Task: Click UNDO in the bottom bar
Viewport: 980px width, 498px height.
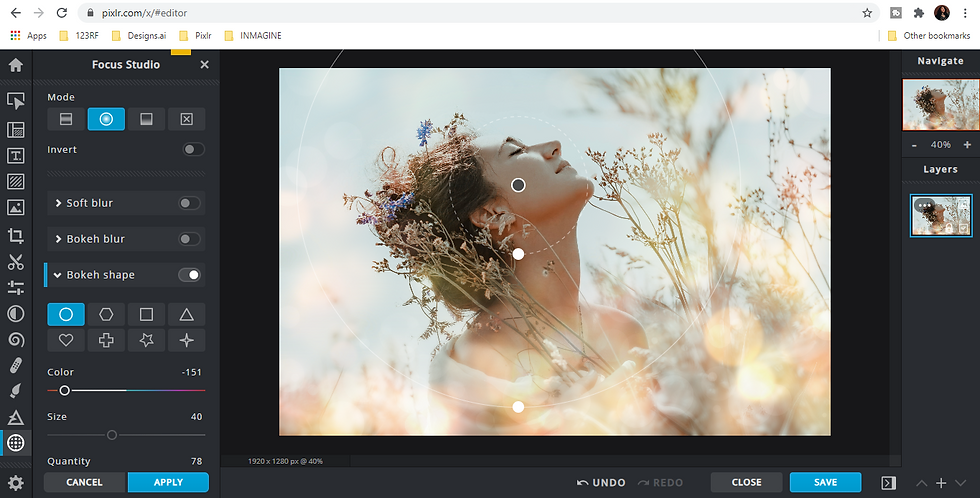Action: point(601,482)
